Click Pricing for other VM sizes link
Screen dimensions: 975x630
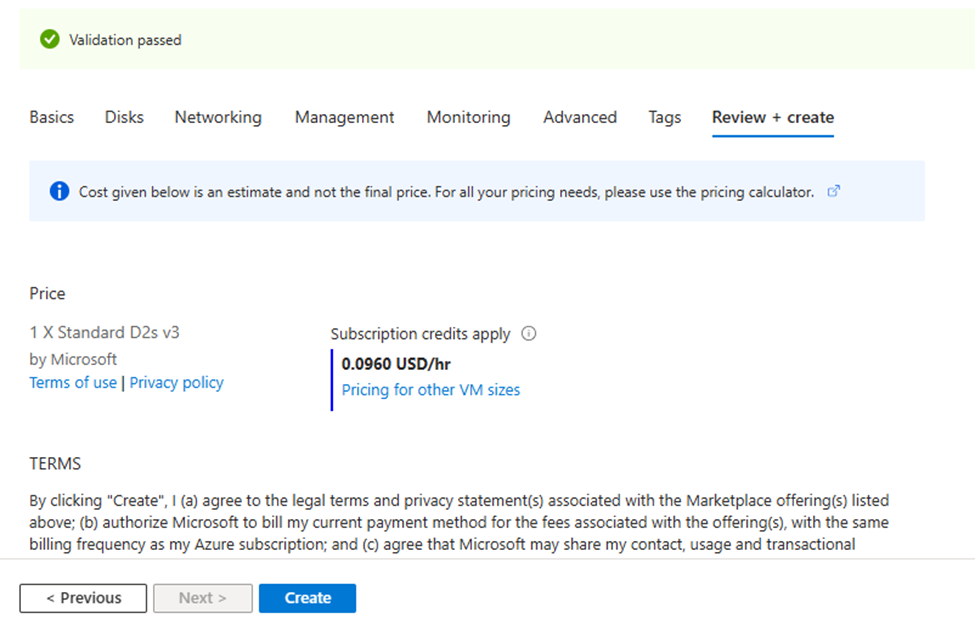tap(431, 390)
